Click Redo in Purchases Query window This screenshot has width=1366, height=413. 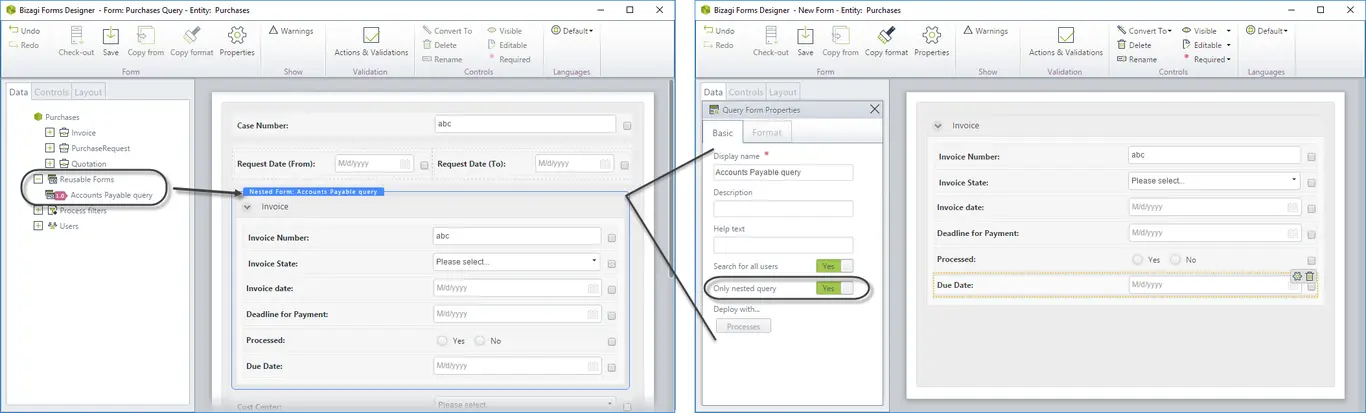tap(23, 45)
